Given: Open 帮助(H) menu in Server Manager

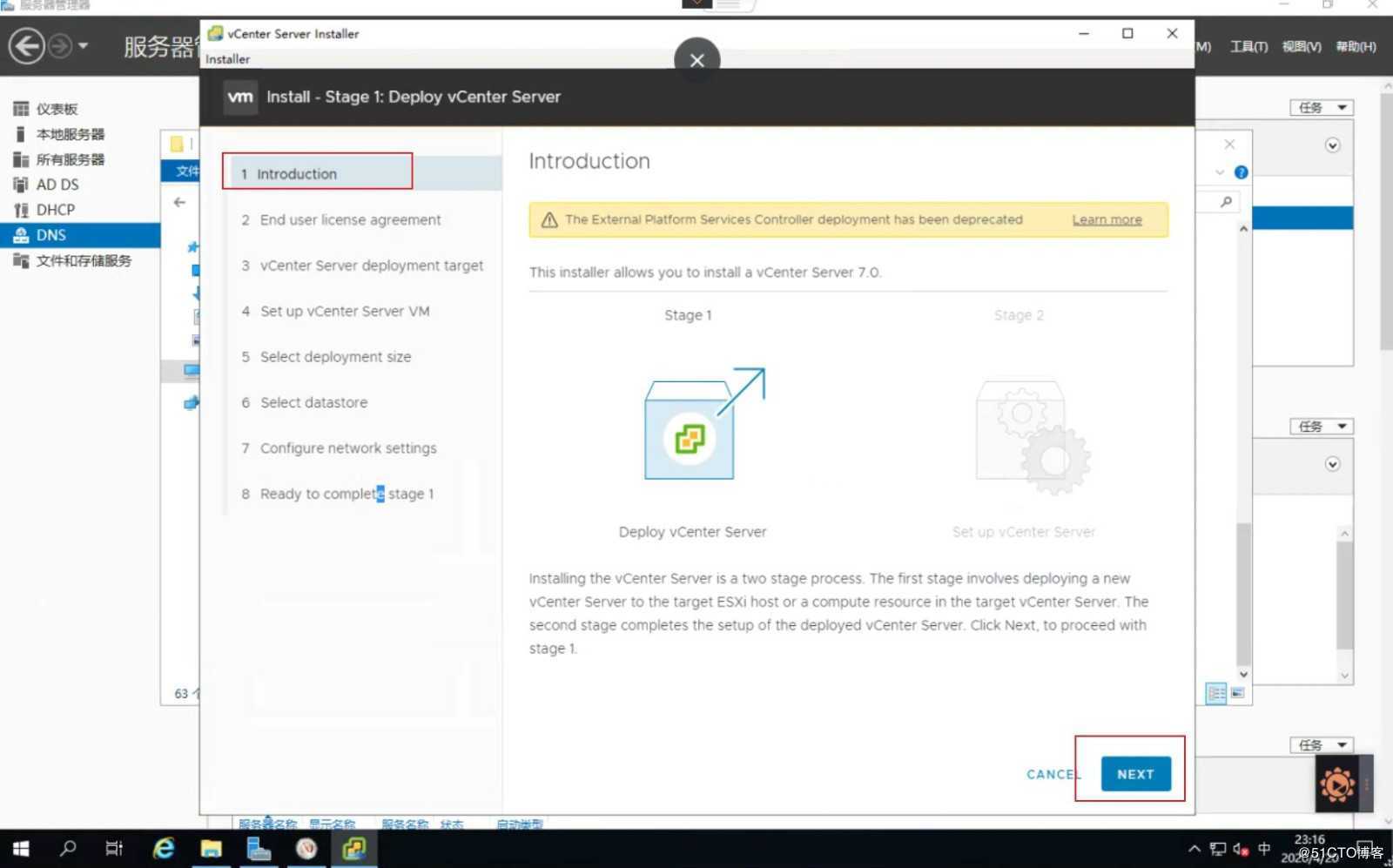Looking at the screenshot, I should point(1356,46).
